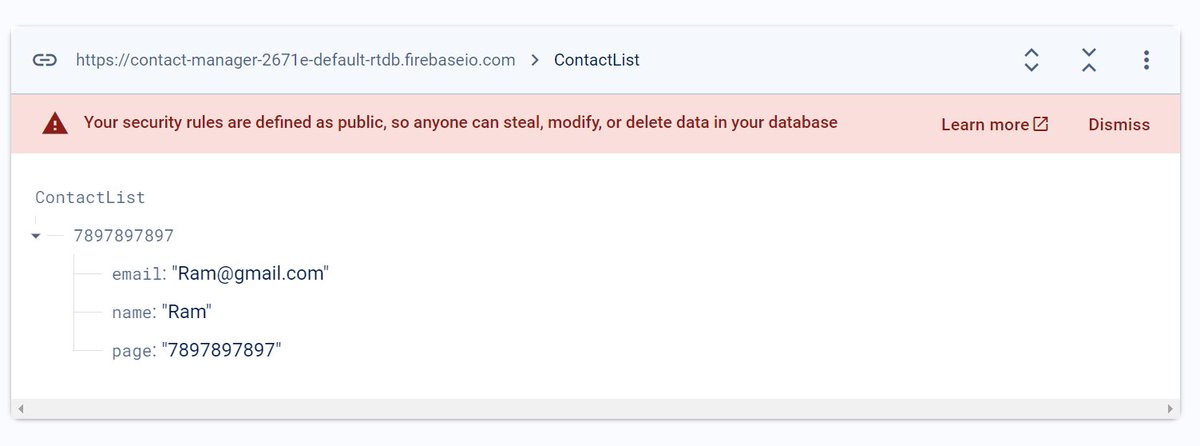Viewport: 1200px width, 446px height.
Task: Click the red warning triangle icon
Action: (x=55, y=124)
